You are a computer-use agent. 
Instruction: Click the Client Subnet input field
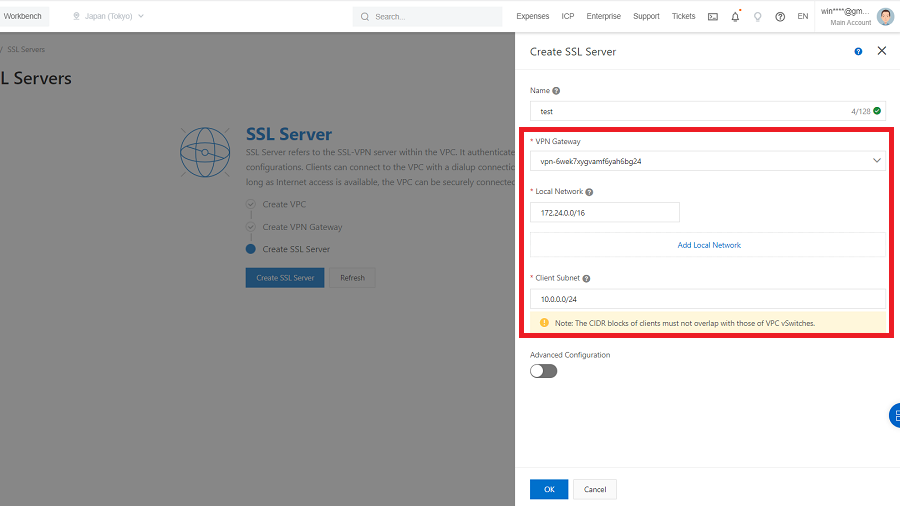click(707, 299)
